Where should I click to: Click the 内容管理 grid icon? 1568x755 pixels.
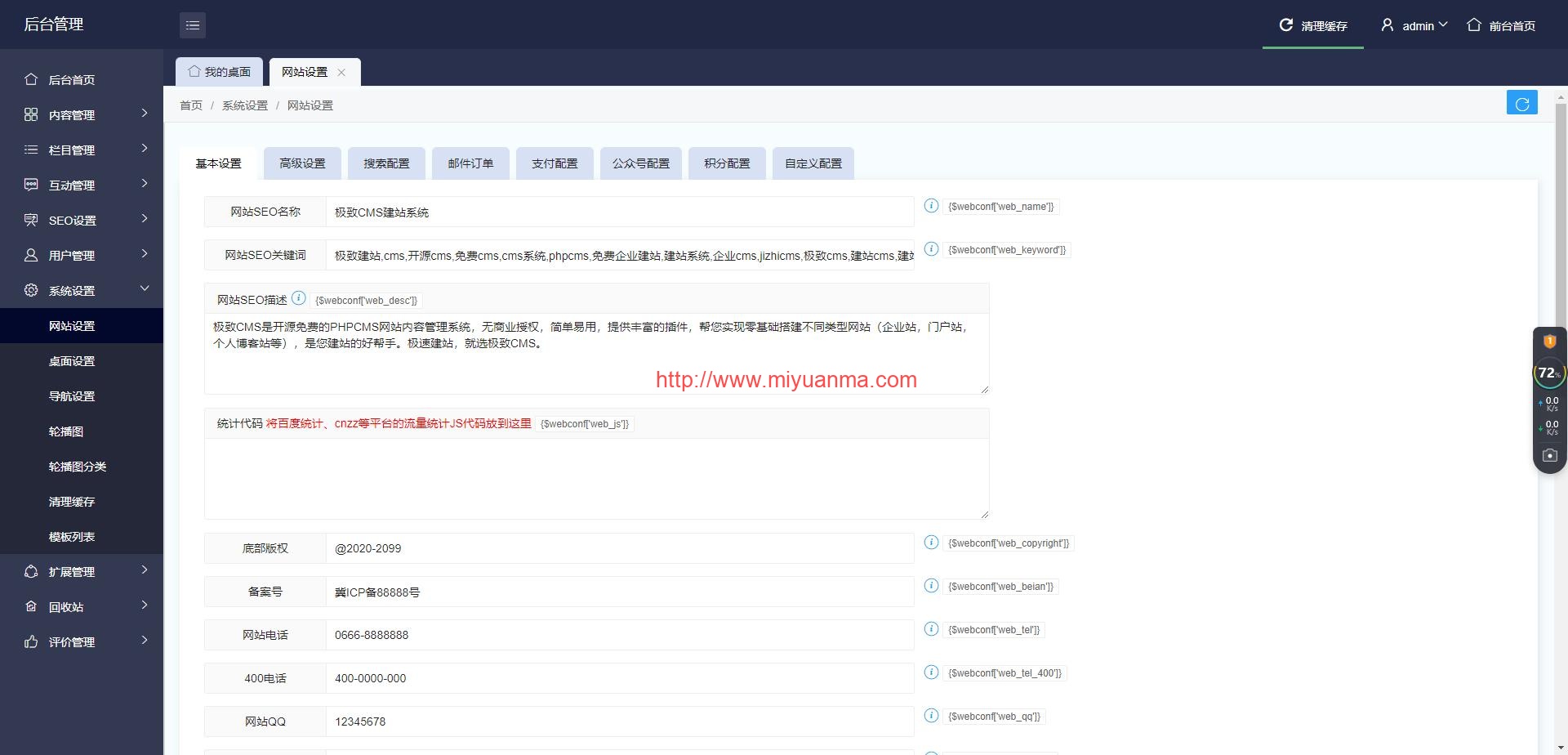pos(31,114)
